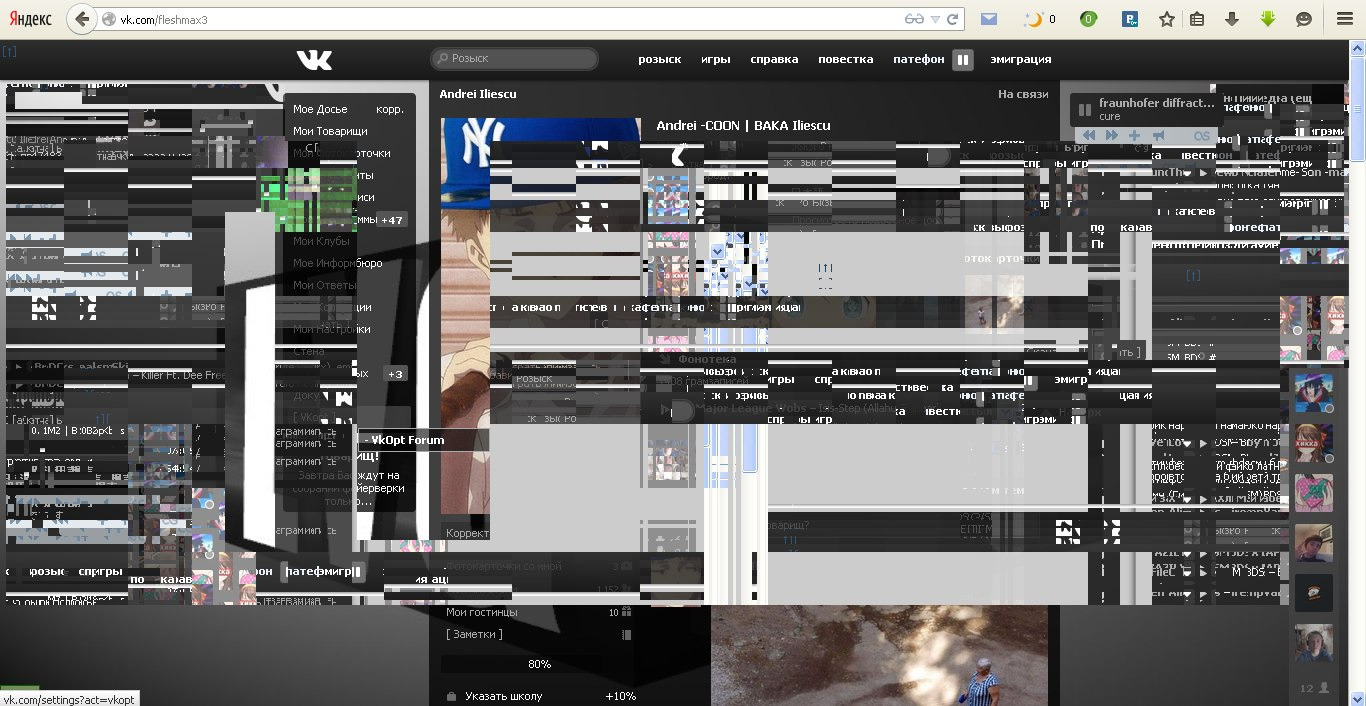Open Мое Информбюро

[337, 263]
